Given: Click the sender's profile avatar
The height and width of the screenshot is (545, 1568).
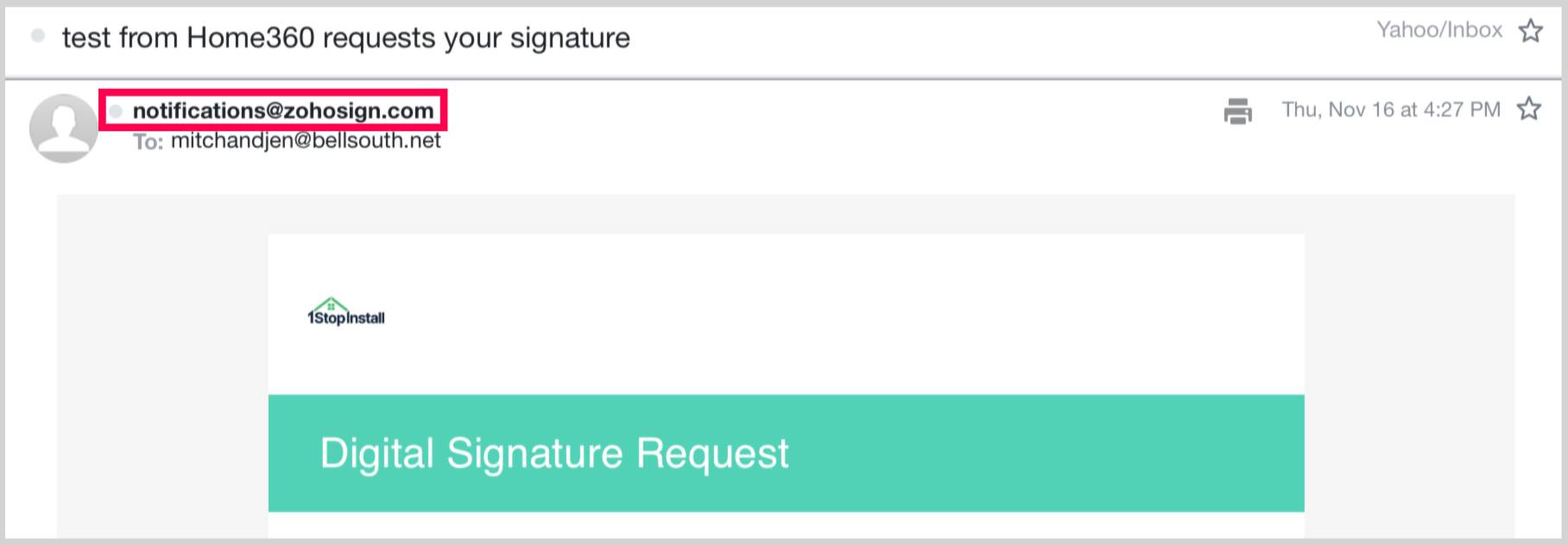Looking at the screenshot, I should (x=63, y=128).
